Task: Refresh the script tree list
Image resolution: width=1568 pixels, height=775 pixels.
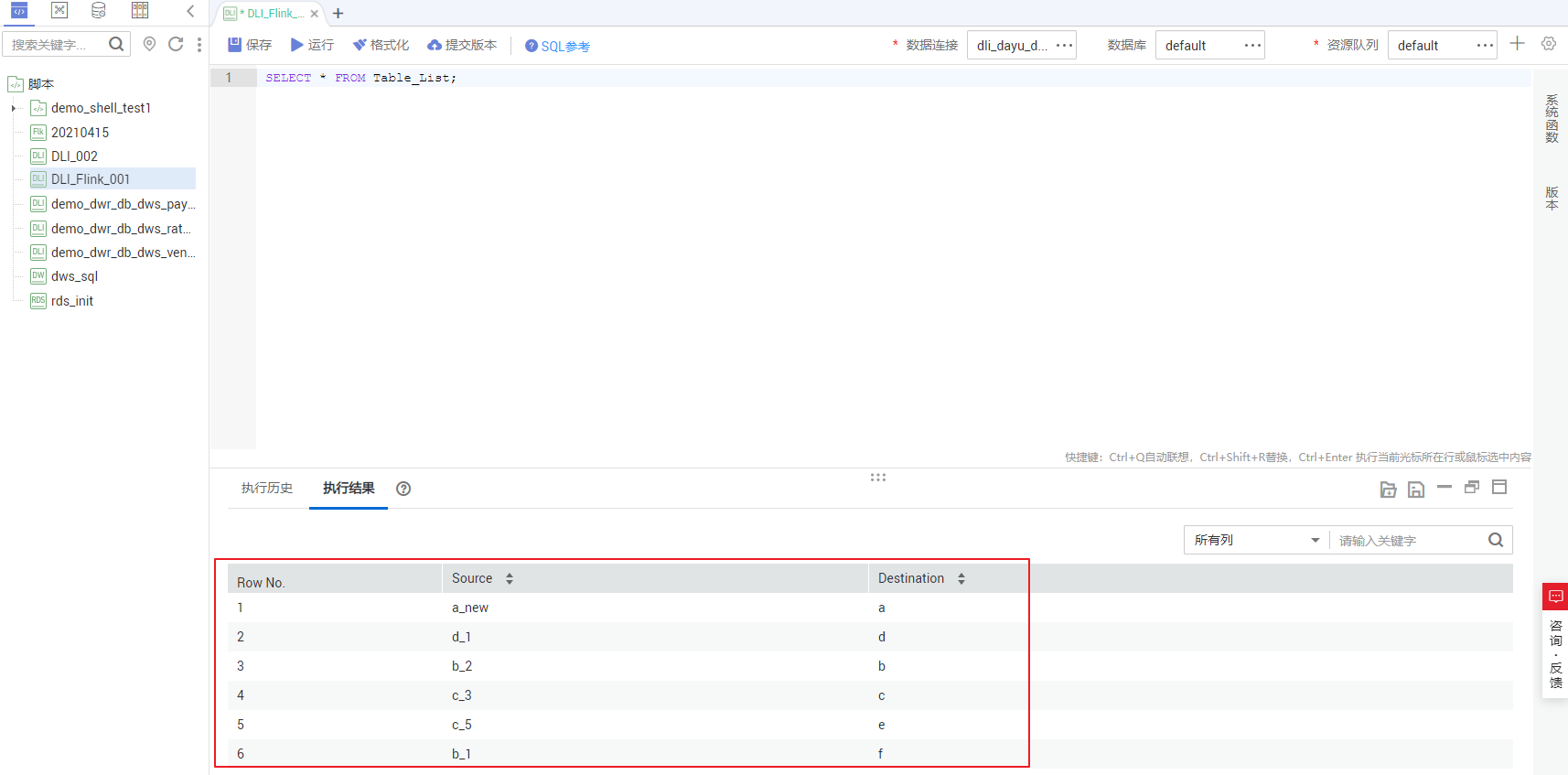Action: (x=176, y=44)
